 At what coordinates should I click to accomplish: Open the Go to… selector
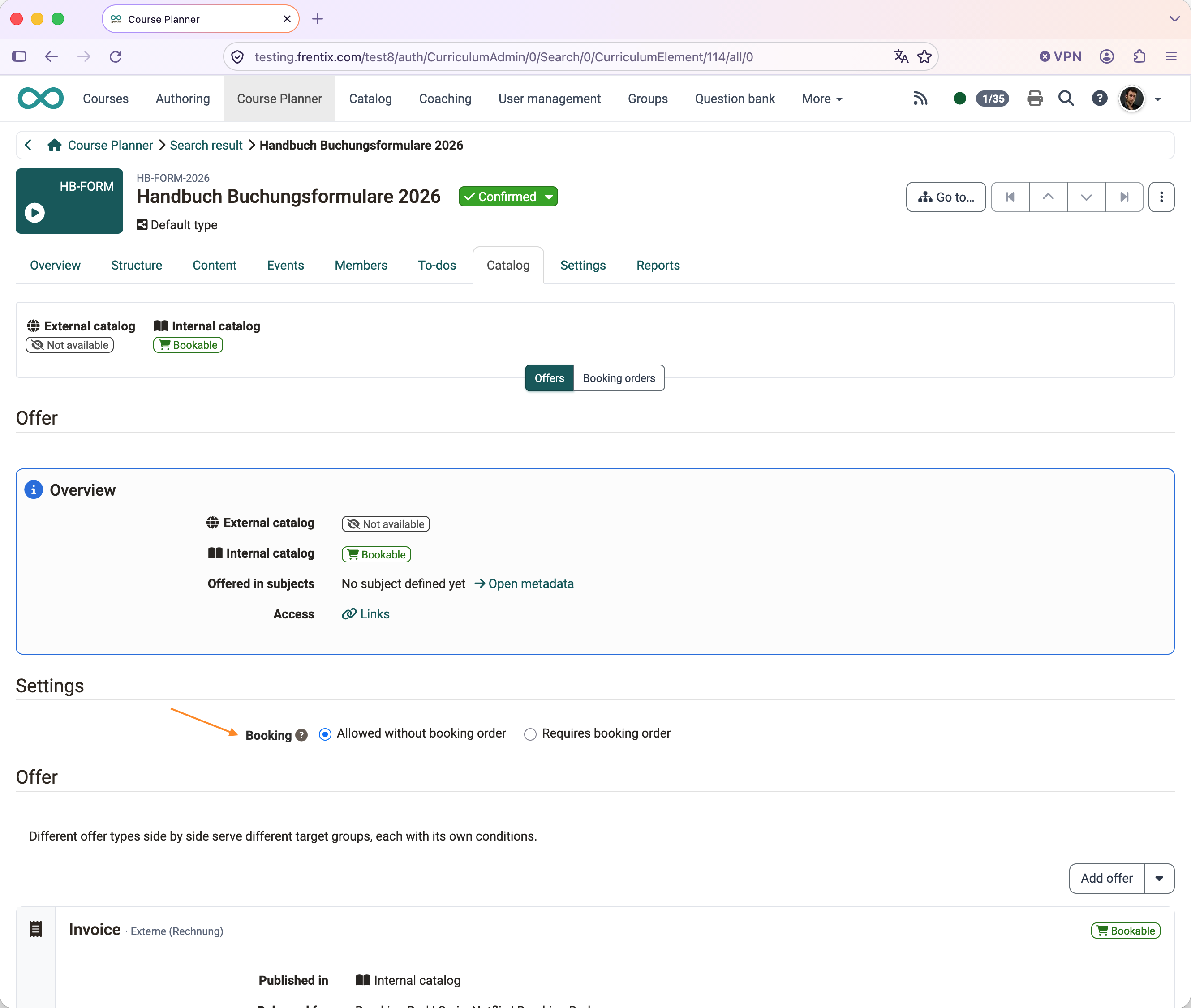click(946, 197)
